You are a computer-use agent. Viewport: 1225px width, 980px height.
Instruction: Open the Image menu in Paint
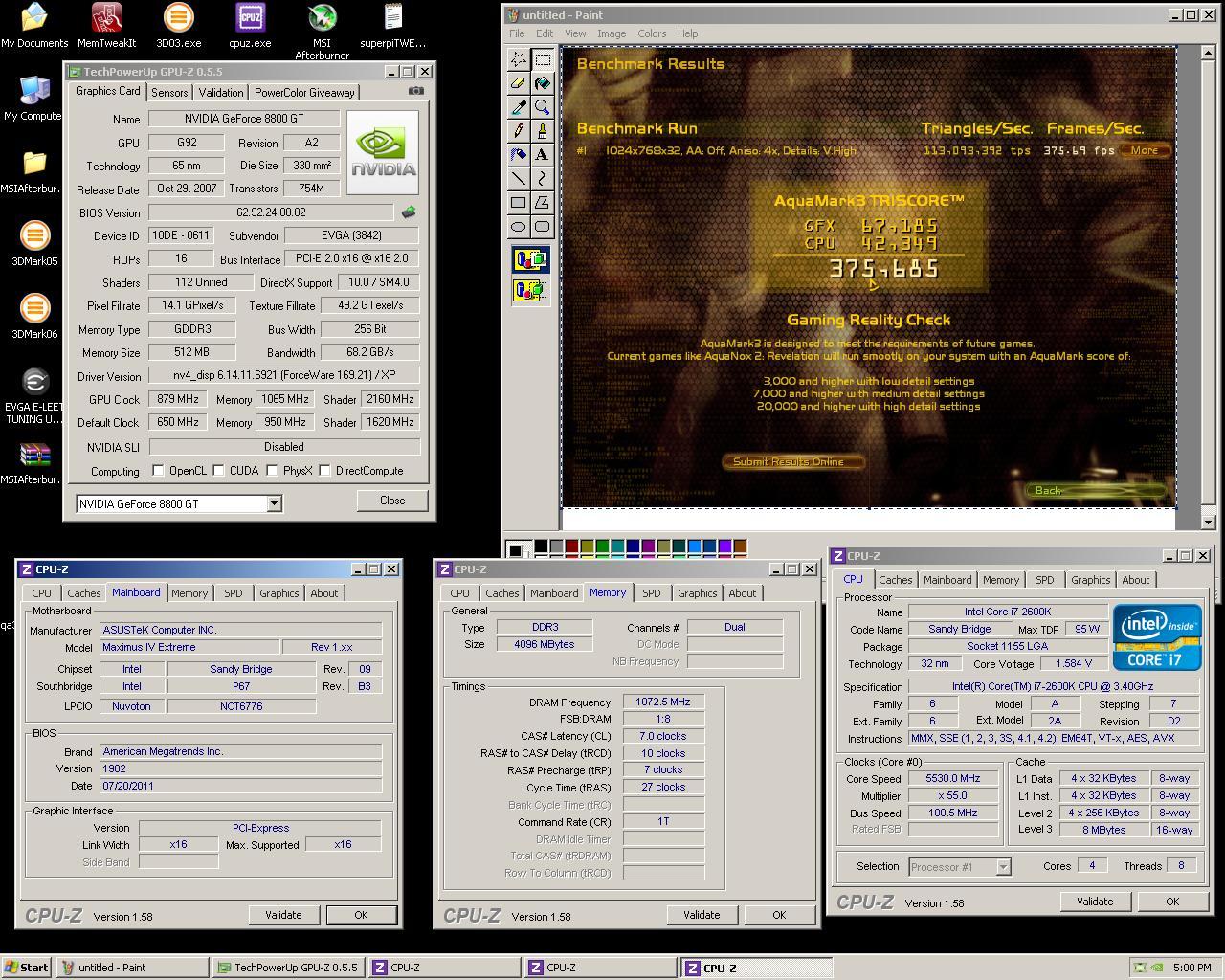click(x=612, y=33)
